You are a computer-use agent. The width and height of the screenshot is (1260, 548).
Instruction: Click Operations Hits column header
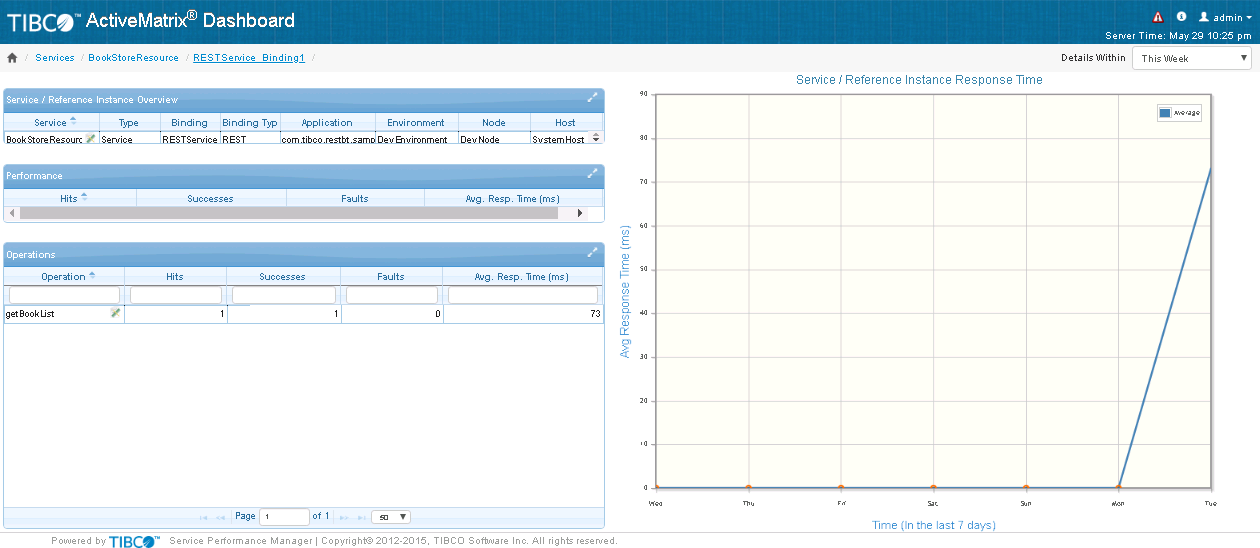coord(175,276)
